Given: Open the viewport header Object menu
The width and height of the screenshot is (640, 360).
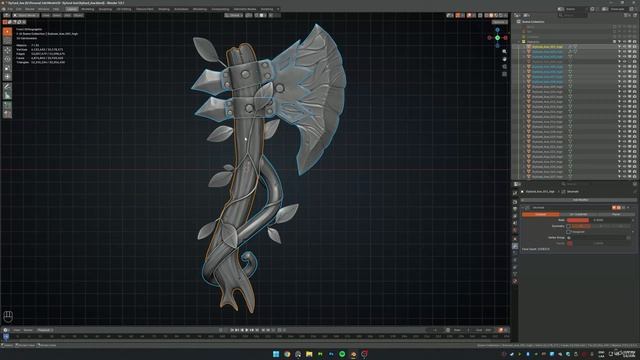Looking at the screenshot, I should point(78,16).
